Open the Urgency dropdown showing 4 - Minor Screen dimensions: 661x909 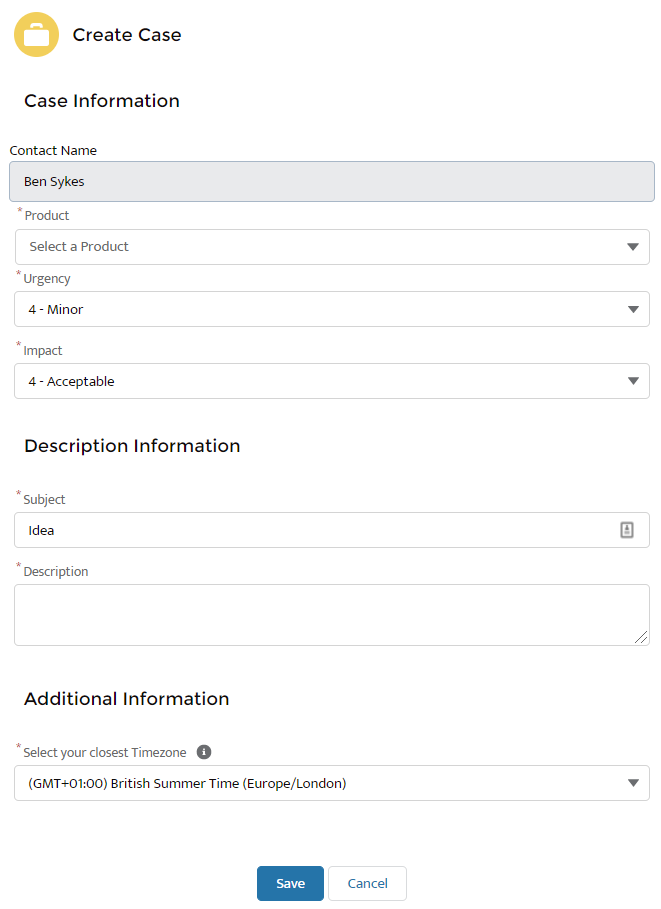tap(332, 309)
